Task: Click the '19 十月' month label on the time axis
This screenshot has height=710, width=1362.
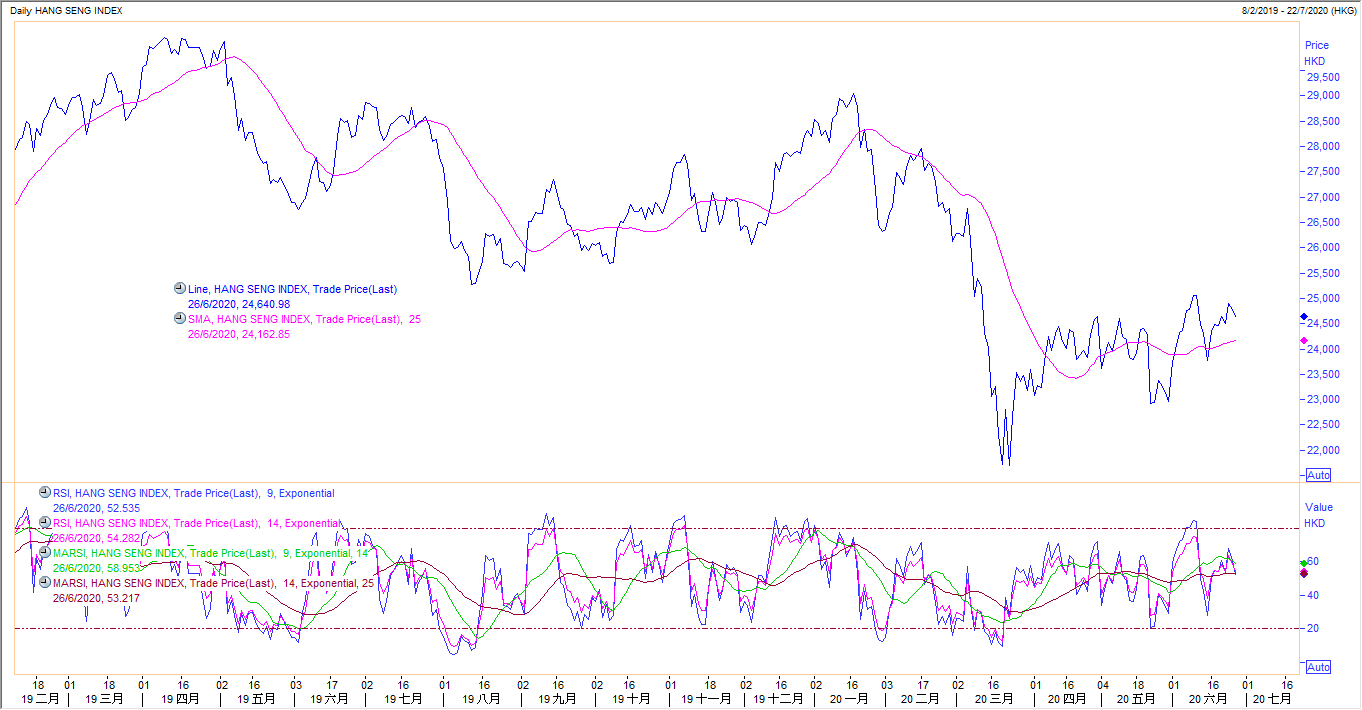Action: coord(632,699)
